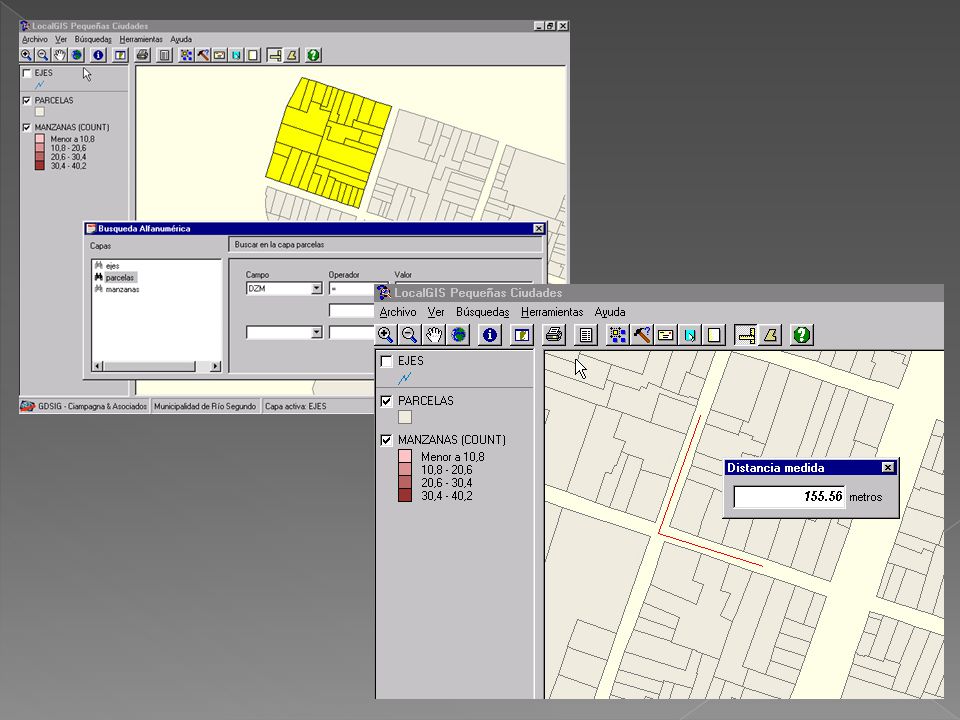This screenshot has width=960, height=720.
Task: Close the Busqueda Alfanumérica dialog
Action: [538, 228]
